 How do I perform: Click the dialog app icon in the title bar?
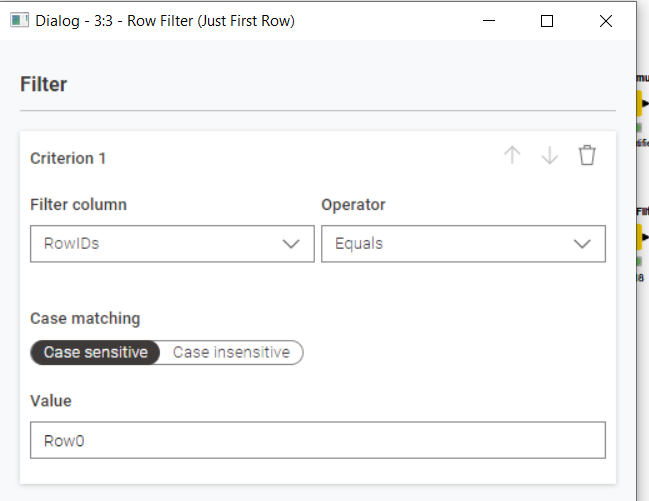point(19,20)
